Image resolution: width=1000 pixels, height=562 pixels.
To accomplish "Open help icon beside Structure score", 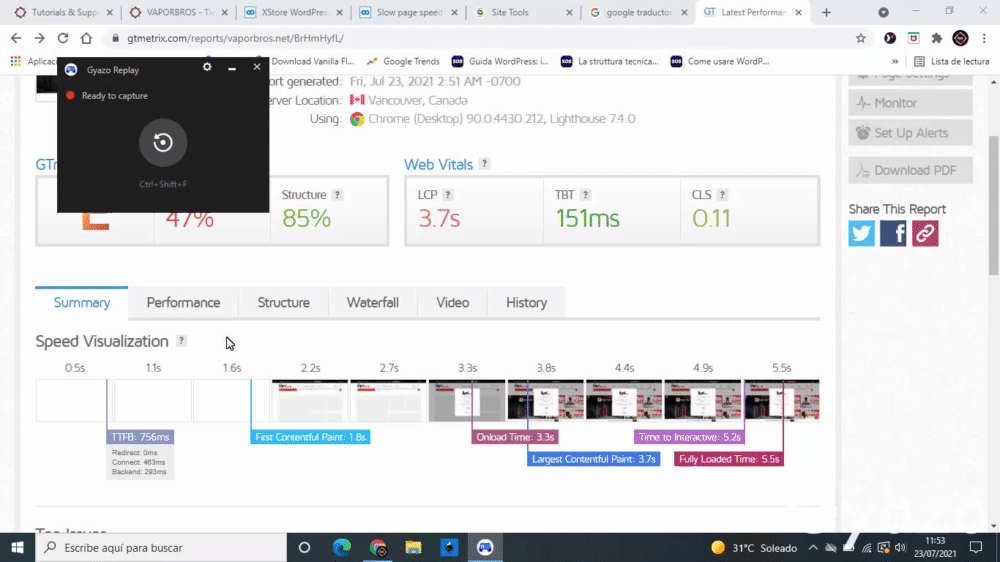I will pyautogui.click(x=337, y=195).
